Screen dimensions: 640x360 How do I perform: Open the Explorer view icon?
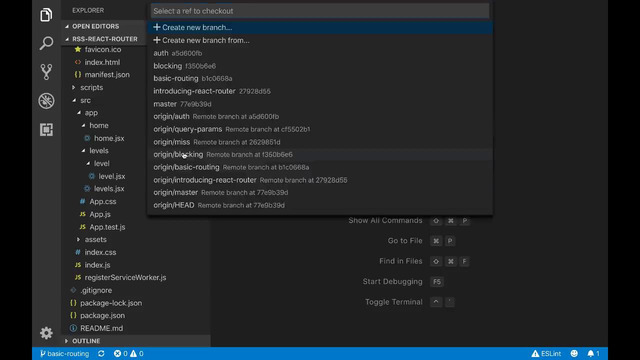tap(46, 15)
